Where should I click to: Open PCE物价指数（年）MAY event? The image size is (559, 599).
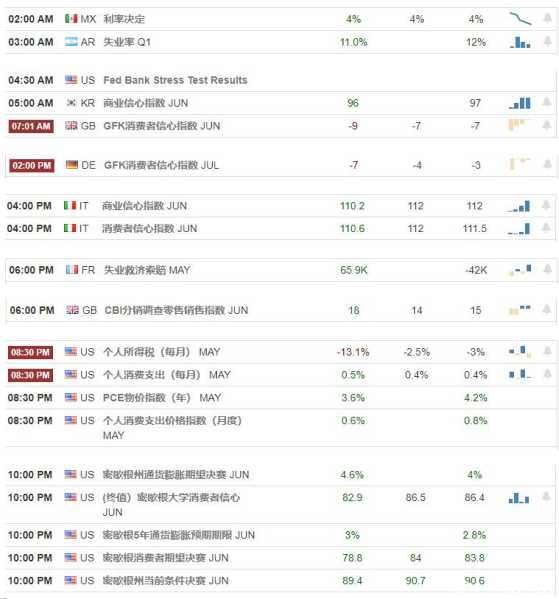click(162, 398)
